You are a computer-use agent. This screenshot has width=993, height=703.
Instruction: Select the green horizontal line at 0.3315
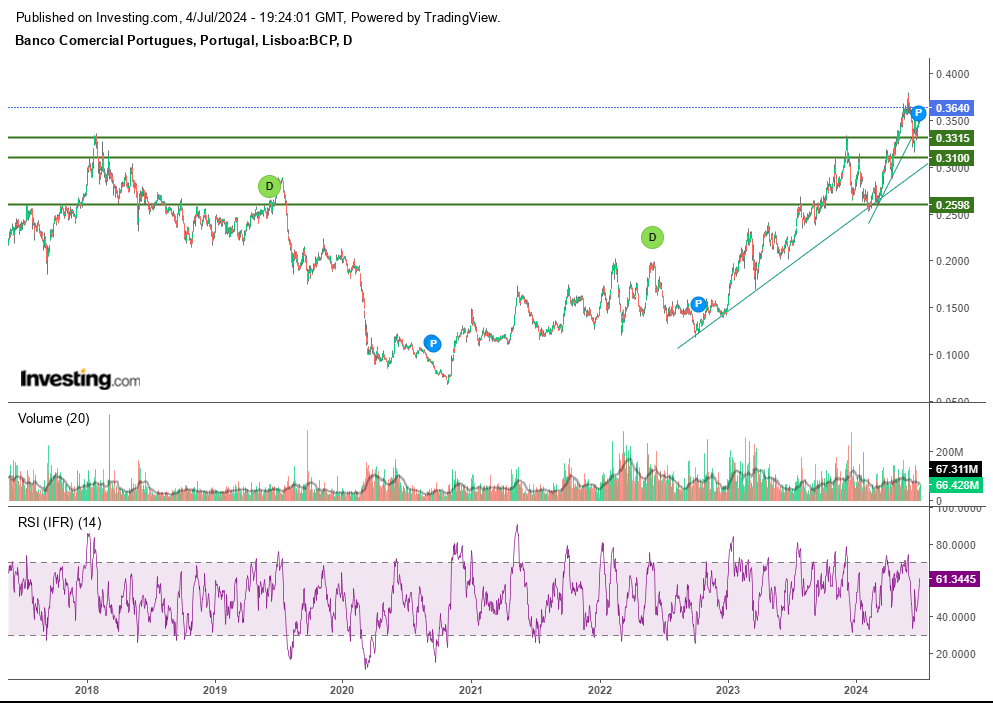pyautogui.click(x=468, y=137)
